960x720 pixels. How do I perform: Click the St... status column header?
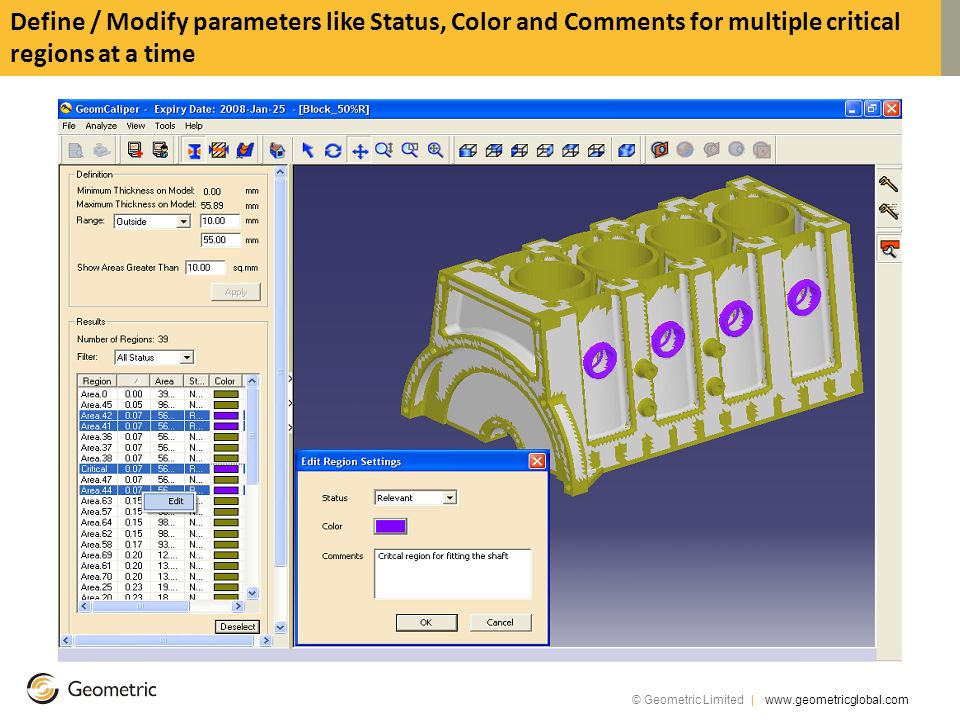(196, 381)
